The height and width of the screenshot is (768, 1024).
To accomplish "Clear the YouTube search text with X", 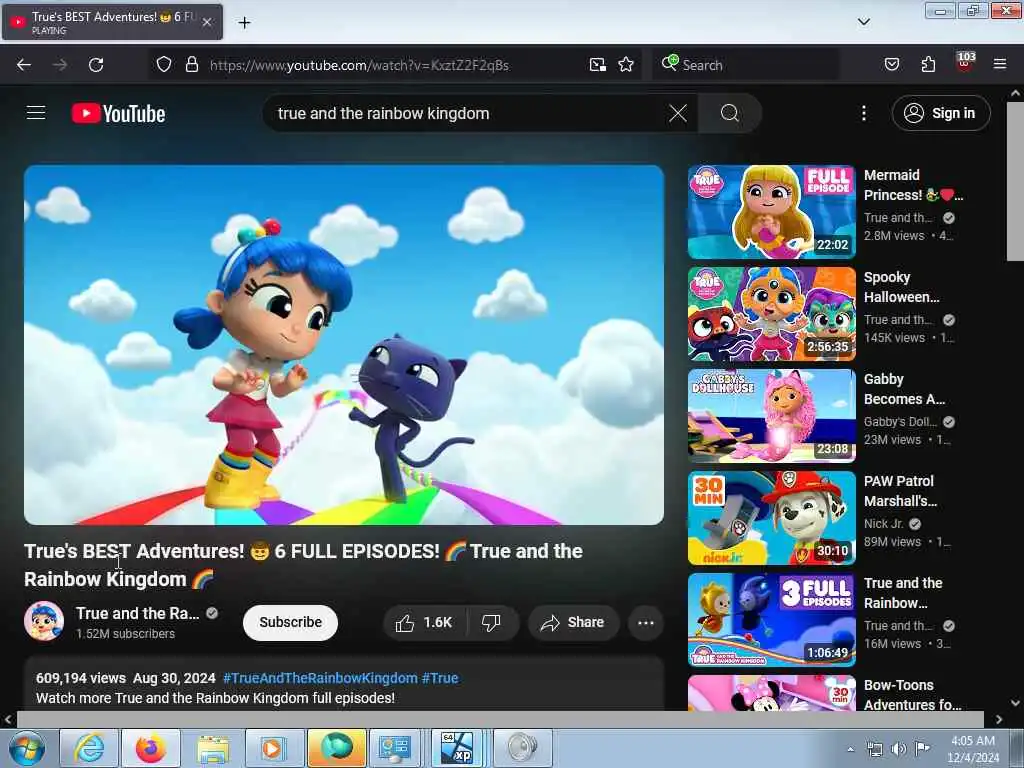I will (x=678, y=113).
